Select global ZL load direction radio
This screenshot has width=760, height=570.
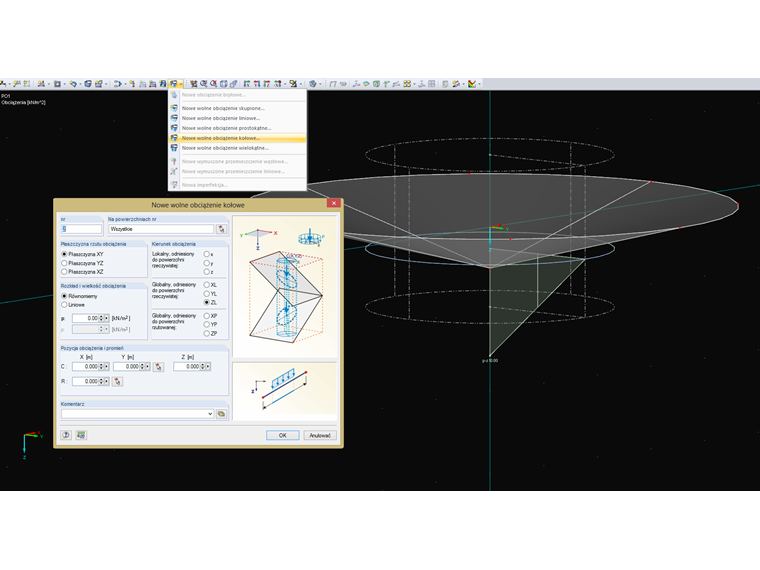tap(206, 302)
